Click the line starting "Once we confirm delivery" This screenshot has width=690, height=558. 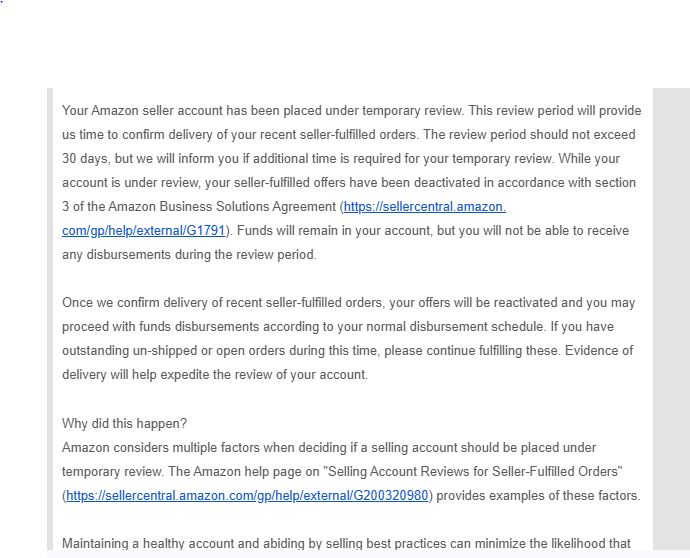(349, 303)
